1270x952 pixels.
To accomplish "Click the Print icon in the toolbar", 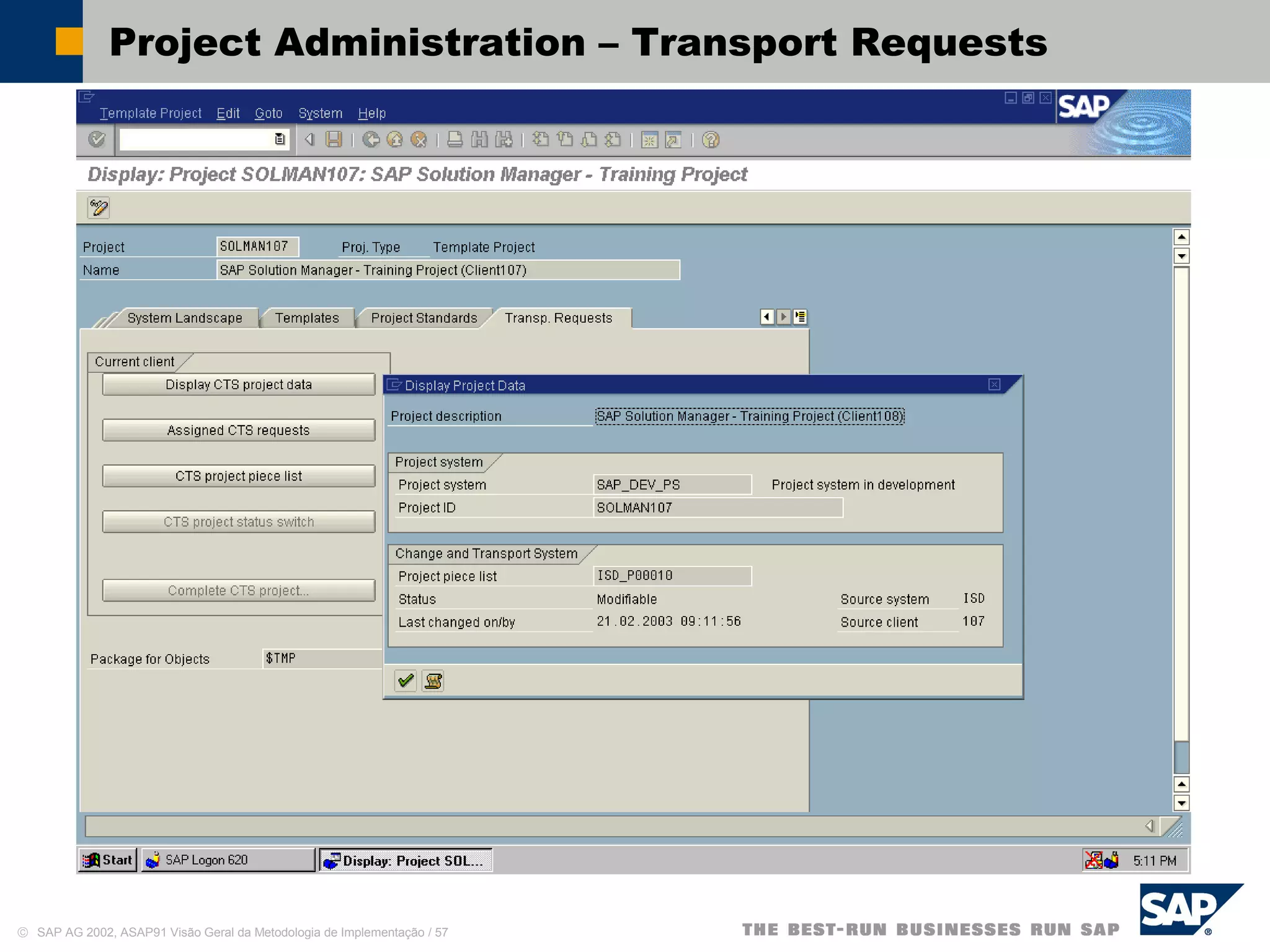I will point(455,140).
